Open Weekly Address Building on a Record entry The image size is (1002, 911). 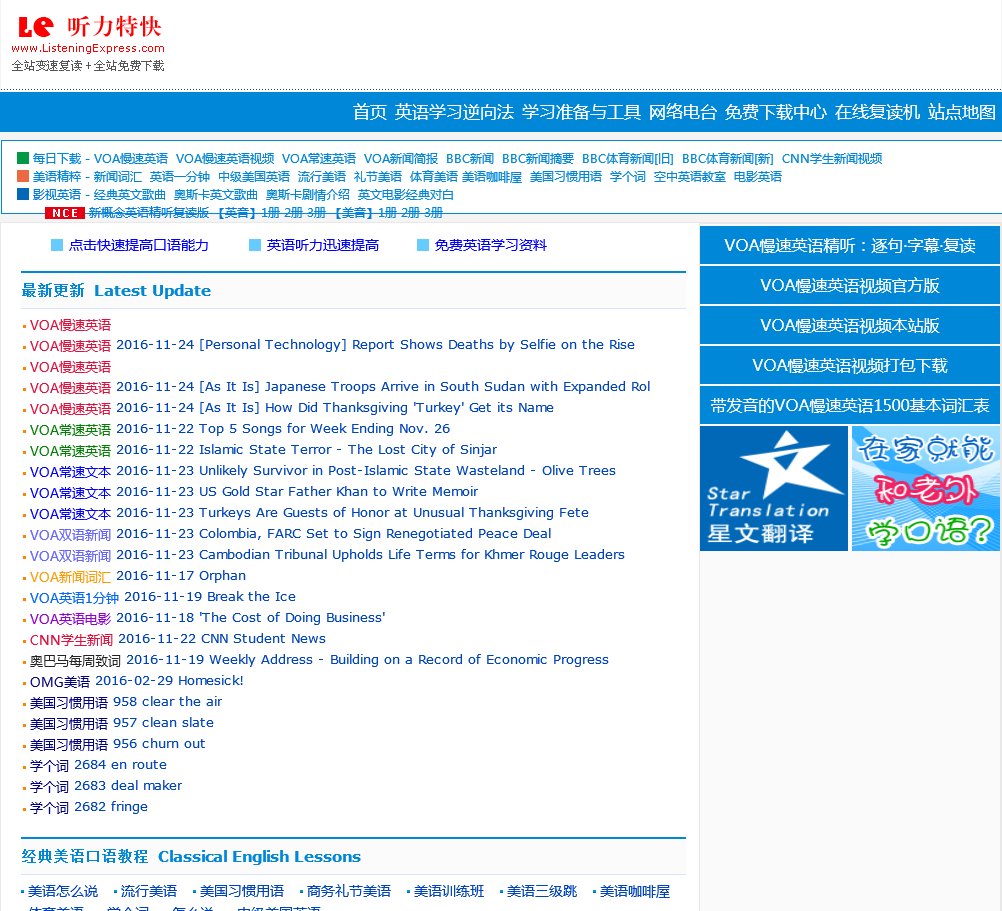pos(367,660)
